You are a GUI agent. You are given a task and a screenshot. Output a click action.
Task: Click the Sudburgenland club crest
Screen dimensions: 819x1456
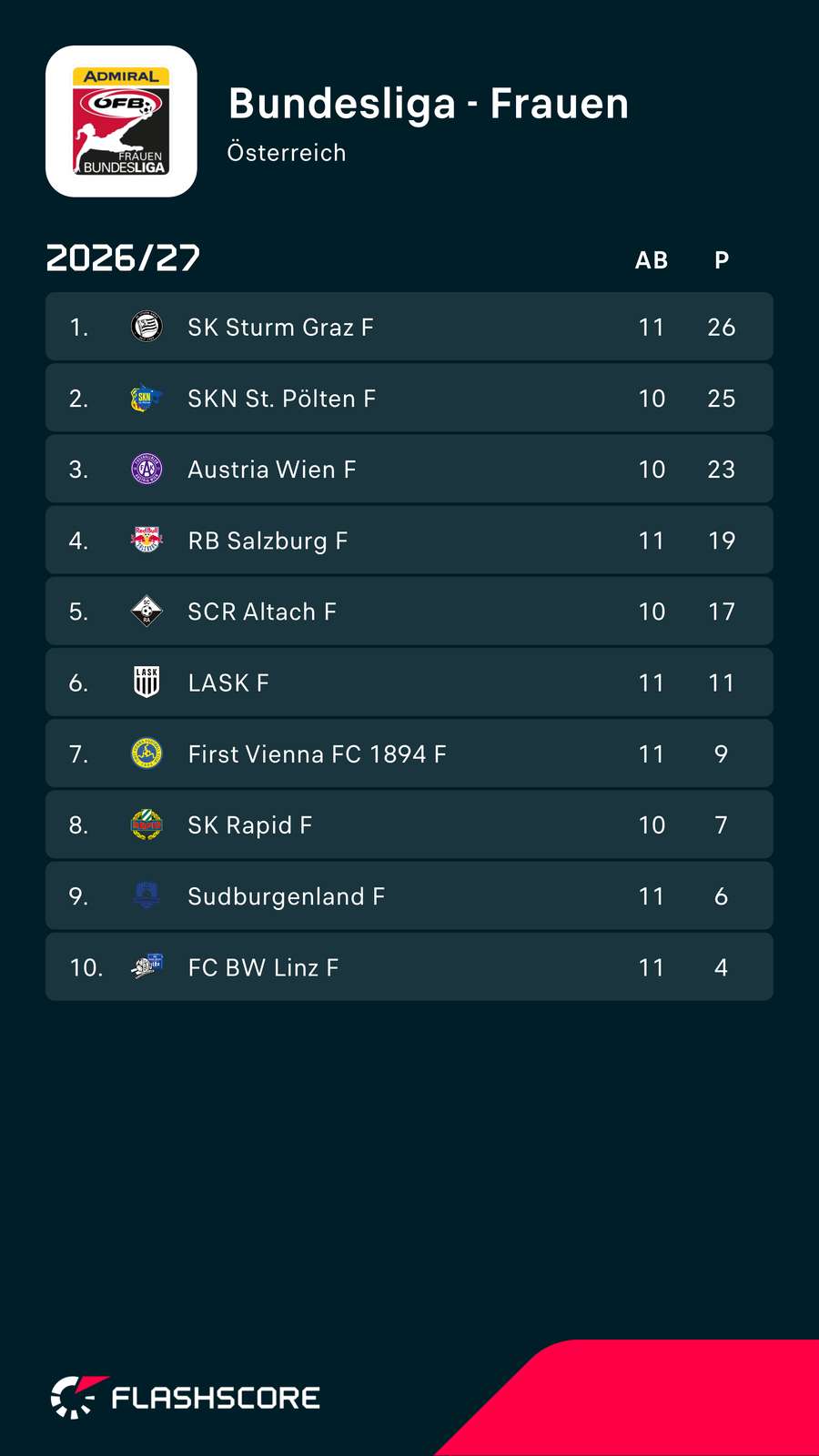pyautogui.click(x=147, y=895)
